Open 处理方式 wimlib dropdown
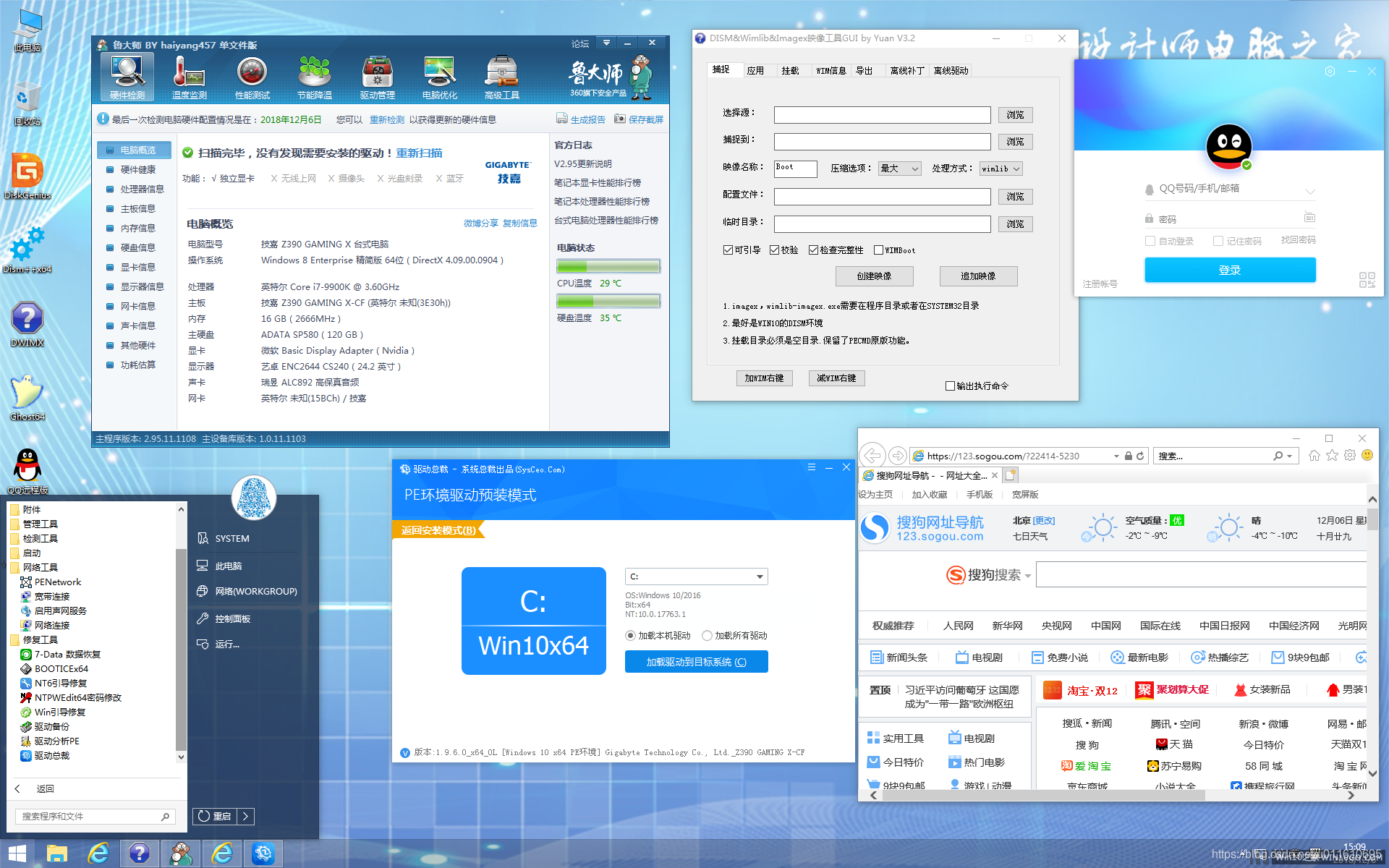This screenshot has width=1389, height=868. point(1001,169)
